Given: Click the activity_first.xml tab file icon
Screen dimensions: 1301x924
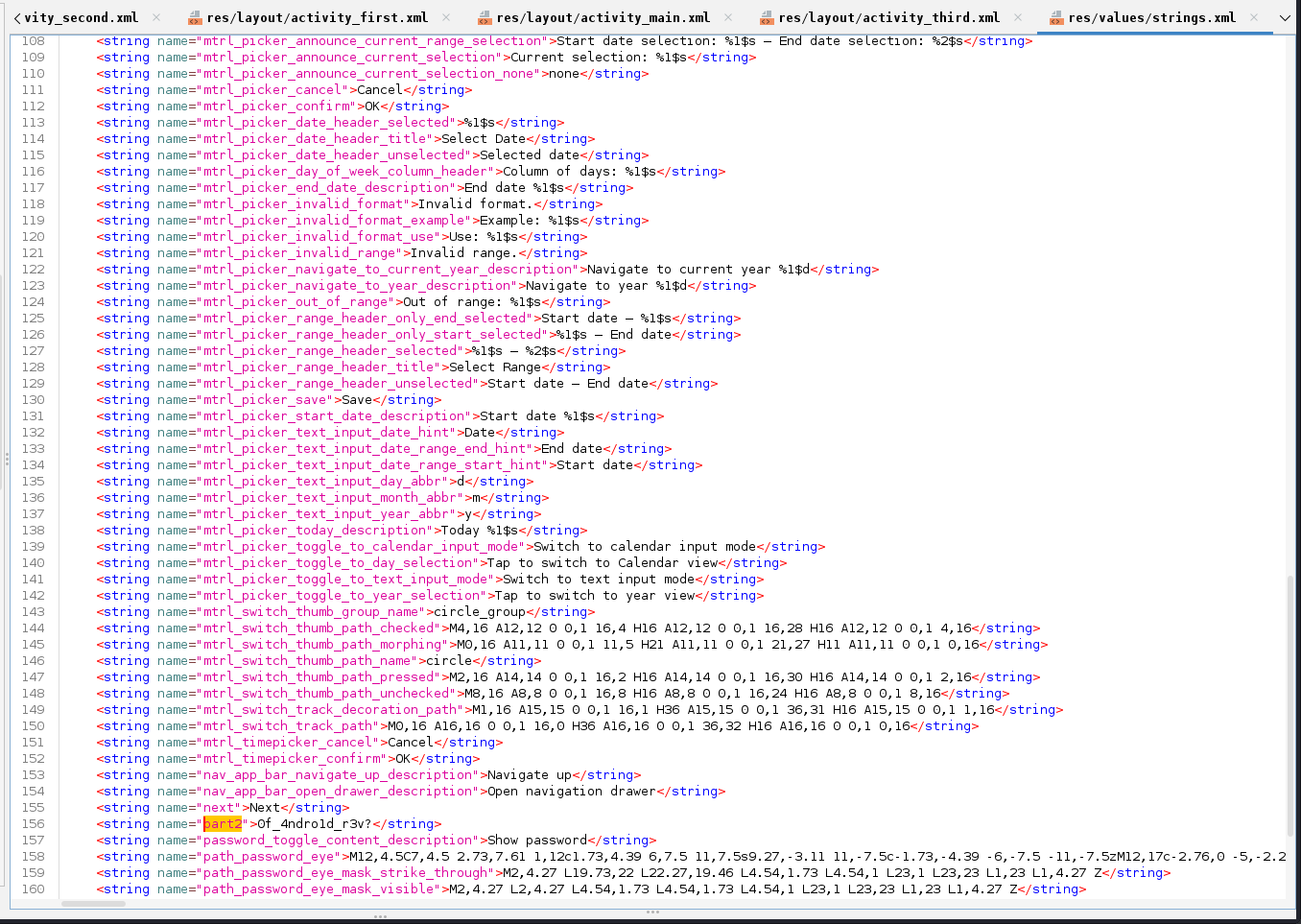Looking at the screenshot, I should (x=195, y=18).
